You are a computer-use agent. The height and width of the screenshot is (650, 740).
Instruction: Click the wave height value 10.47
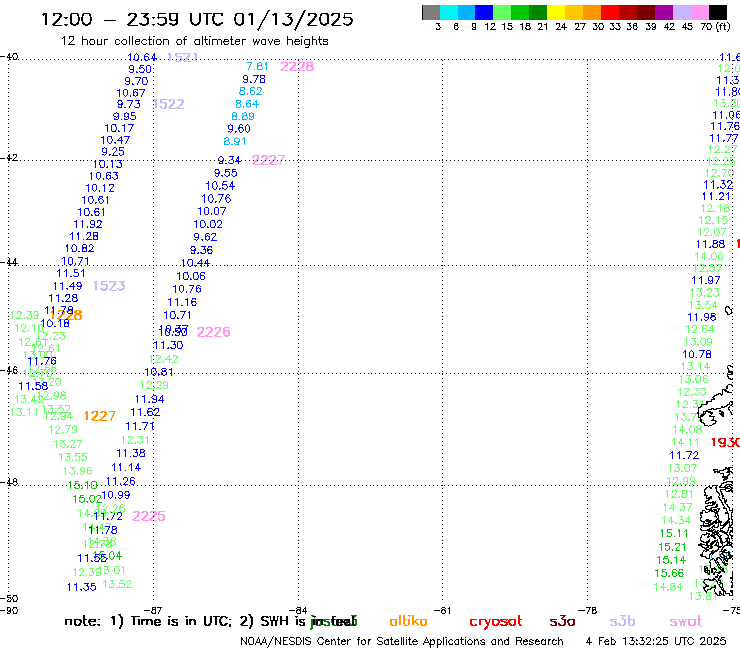[x=115, y=140]
